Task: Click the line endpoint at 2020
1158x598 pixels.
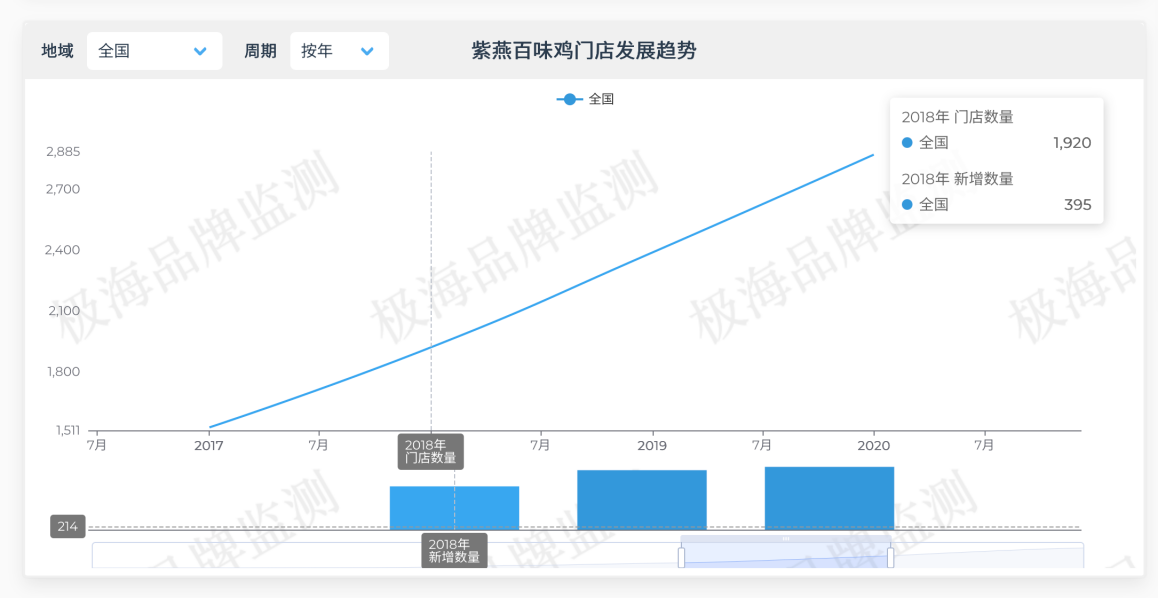Action: click(x=873, y=155)
